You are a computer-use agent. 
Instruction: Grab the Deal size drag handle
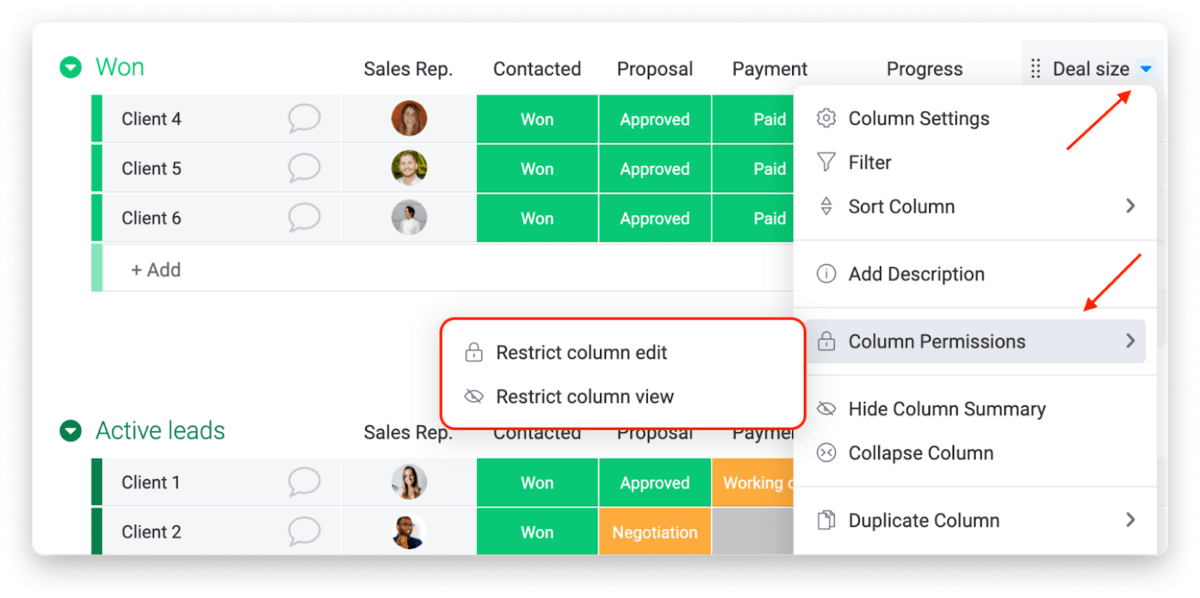(1036, 69)
